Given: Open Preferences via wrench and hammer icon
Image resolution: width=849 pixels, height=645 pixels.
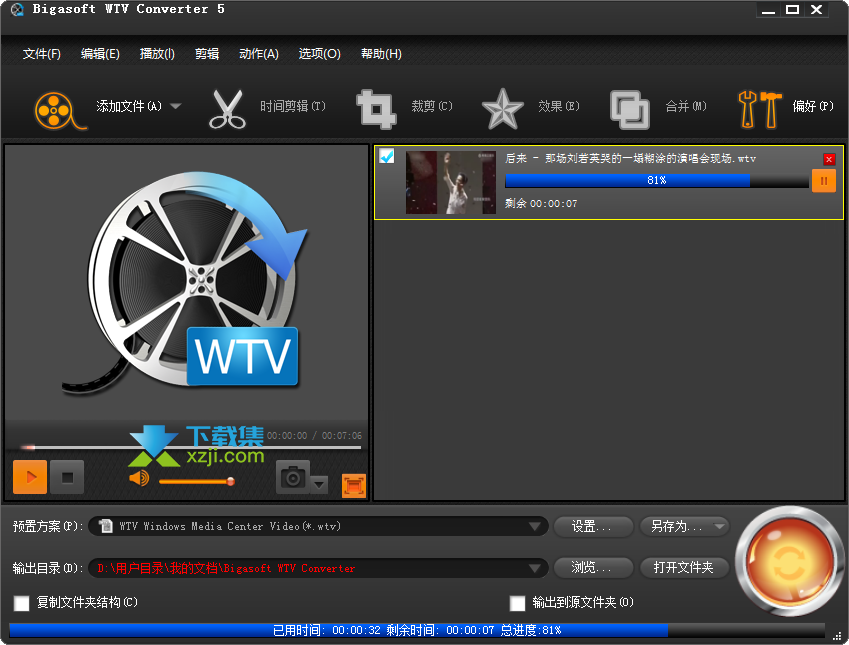Looking at the screenshot, I should (x=759, y=110).
